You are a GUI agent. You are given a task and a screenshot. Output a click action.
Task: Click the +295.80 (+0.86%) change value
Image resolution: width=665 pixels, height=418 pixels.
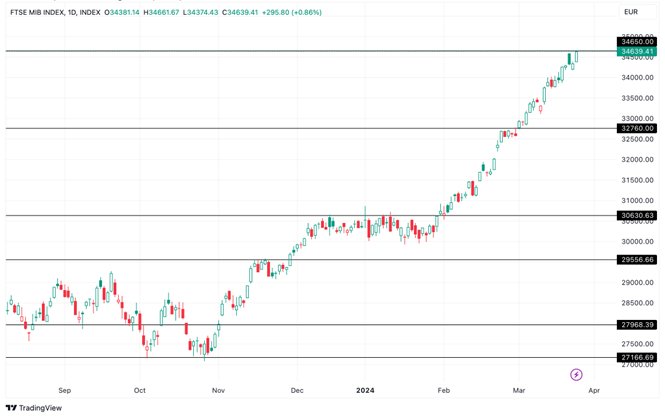tap(292, 12)
